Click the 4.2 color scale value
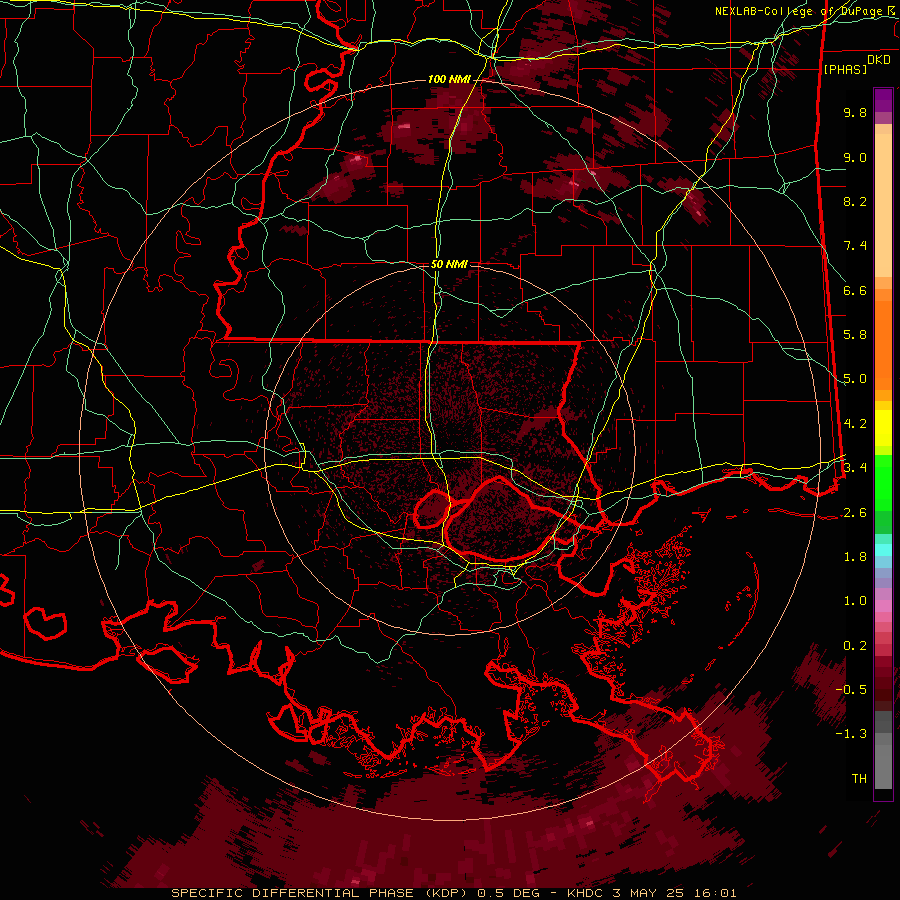Screen dimensions: 900x900 (855, 424)
